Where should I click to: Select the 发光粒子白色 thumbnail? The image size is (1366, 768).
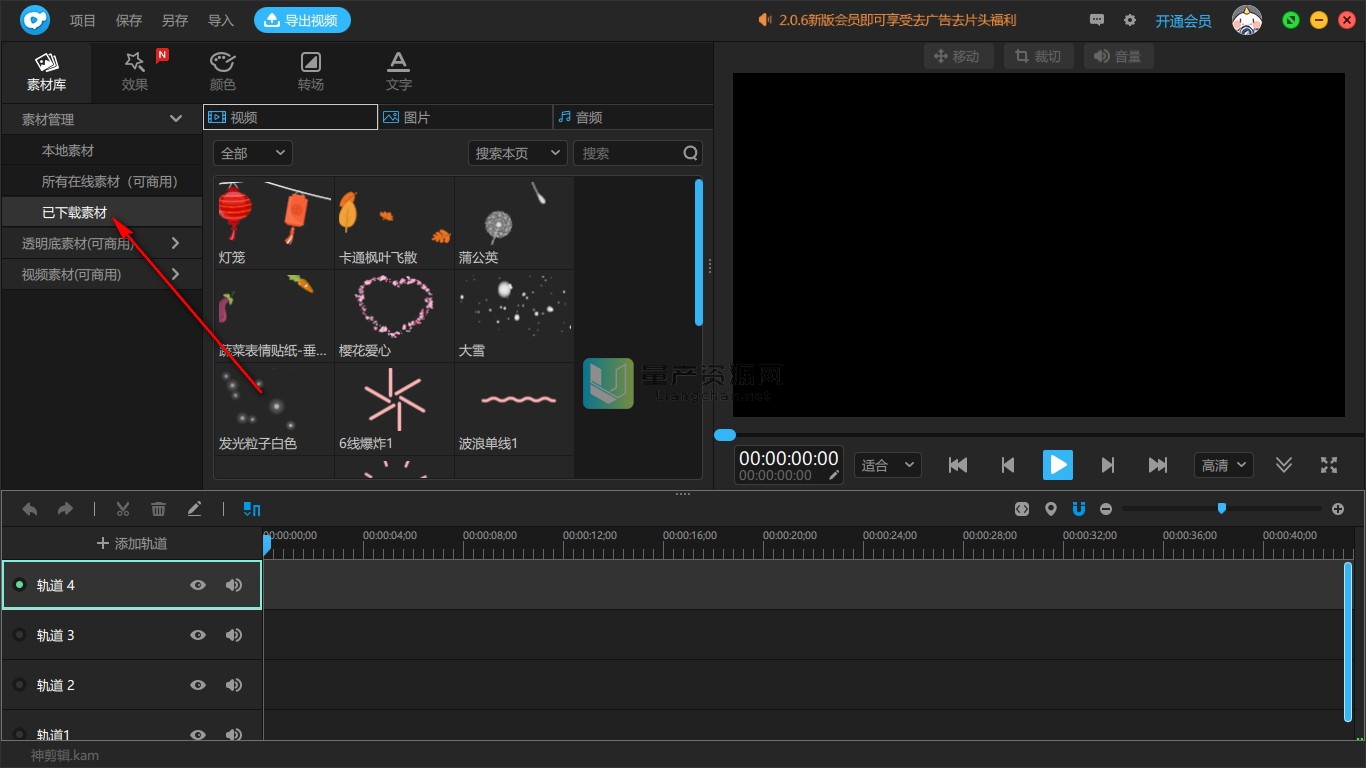pyautogui.click(x=273, y=408)
